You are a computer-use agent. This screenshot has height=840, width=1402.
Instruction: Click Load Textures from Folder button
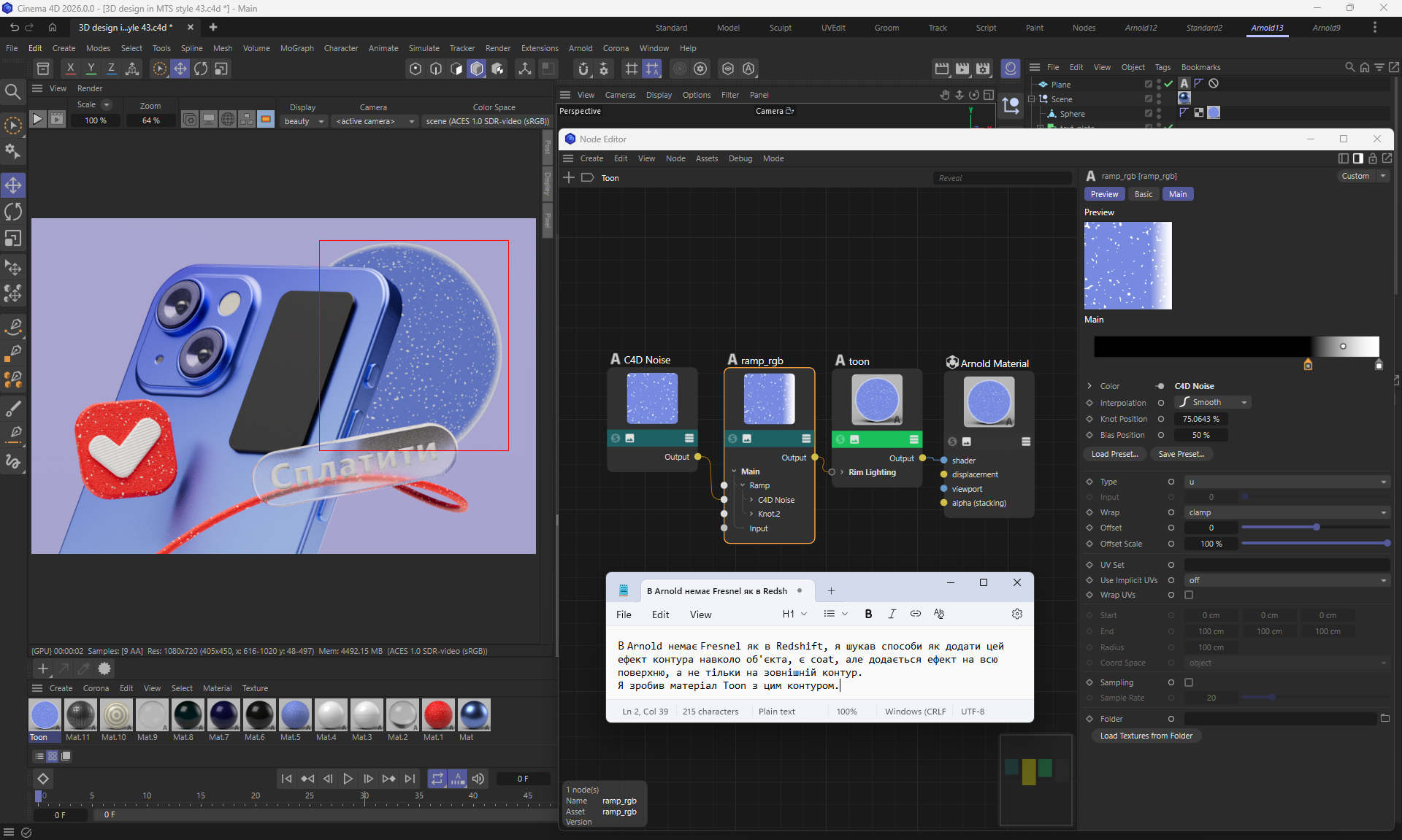pyautogui.click(x=1146, y=736)
